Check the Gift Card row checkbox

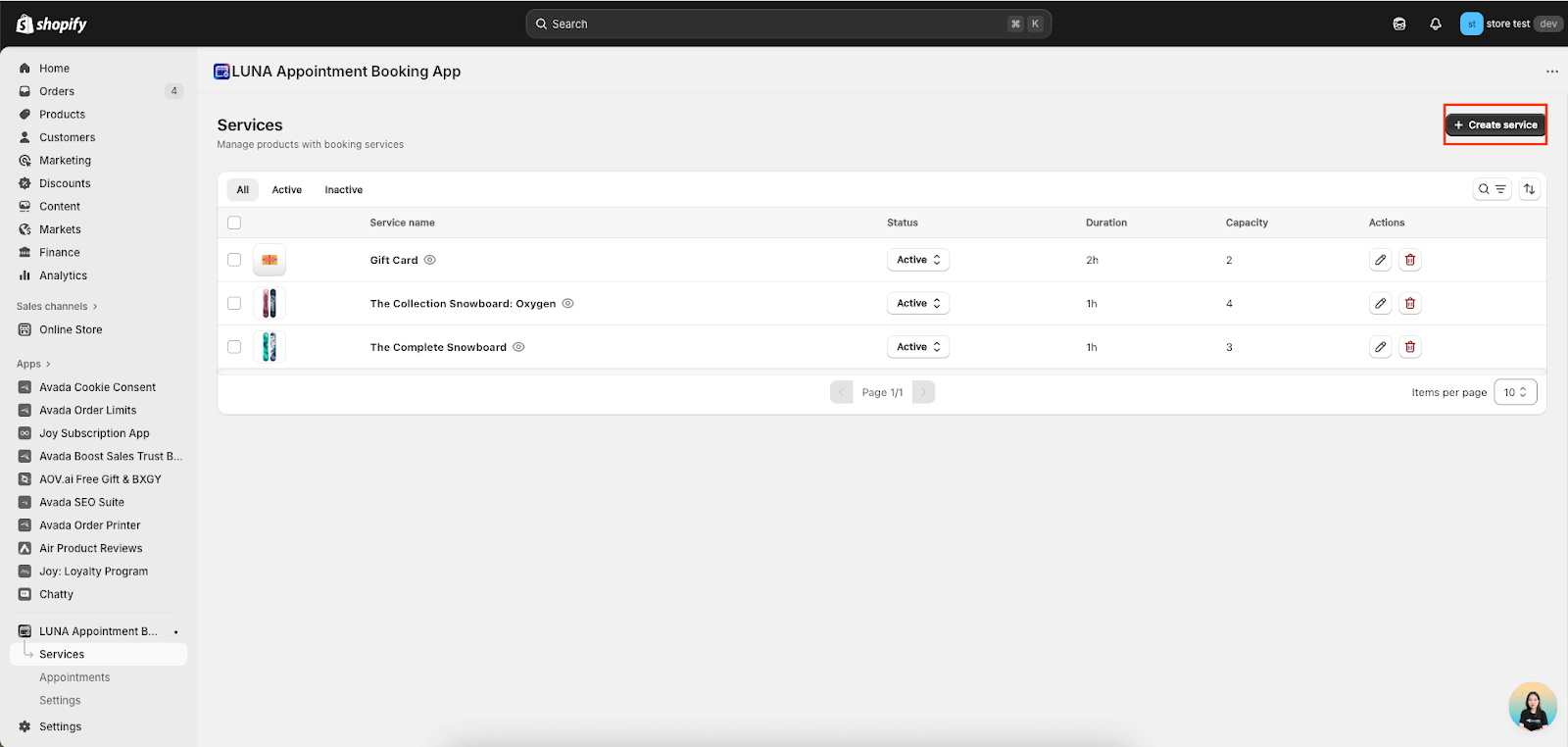pos(234,260)
